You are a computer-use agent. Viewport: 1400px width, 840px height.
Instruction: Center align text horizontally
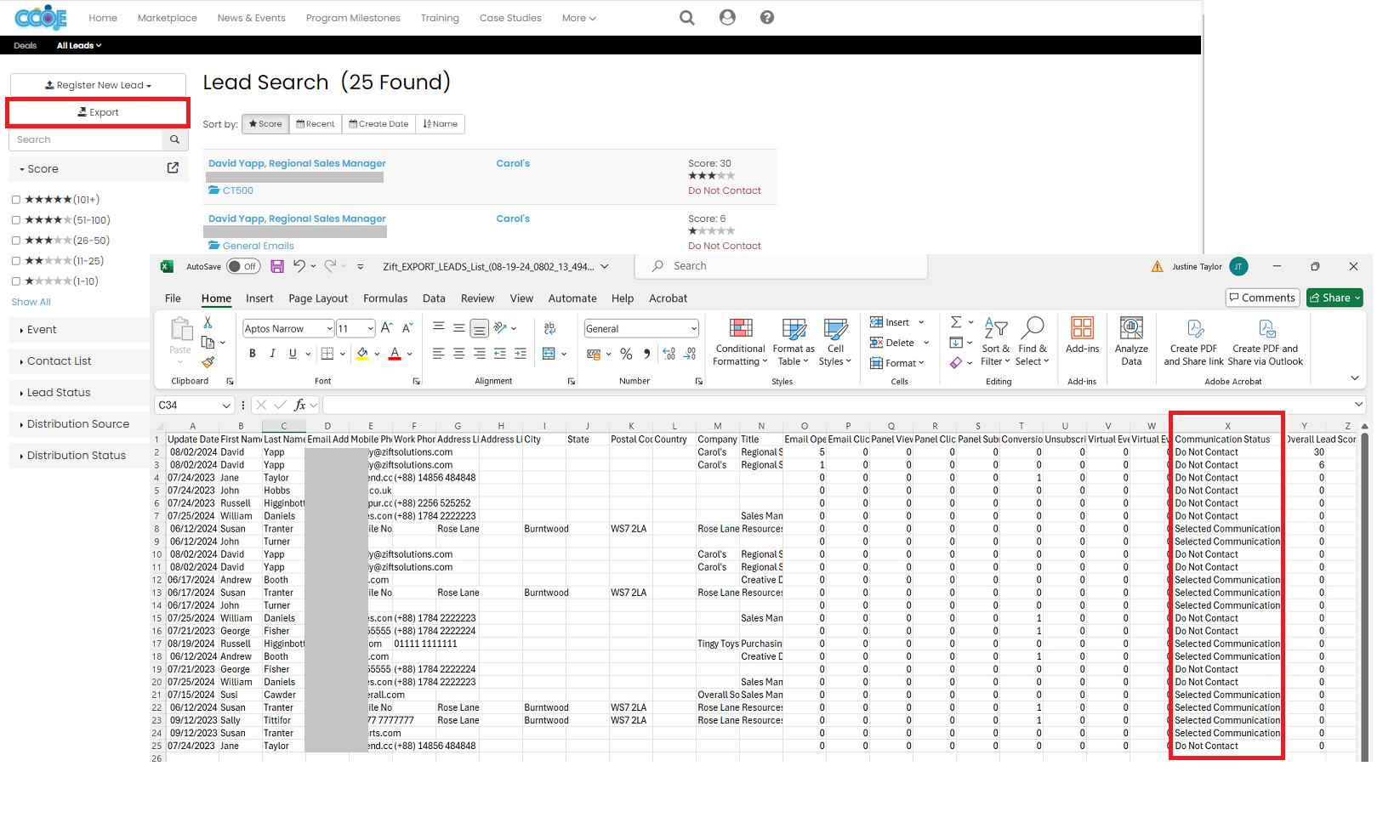point(459,354)
